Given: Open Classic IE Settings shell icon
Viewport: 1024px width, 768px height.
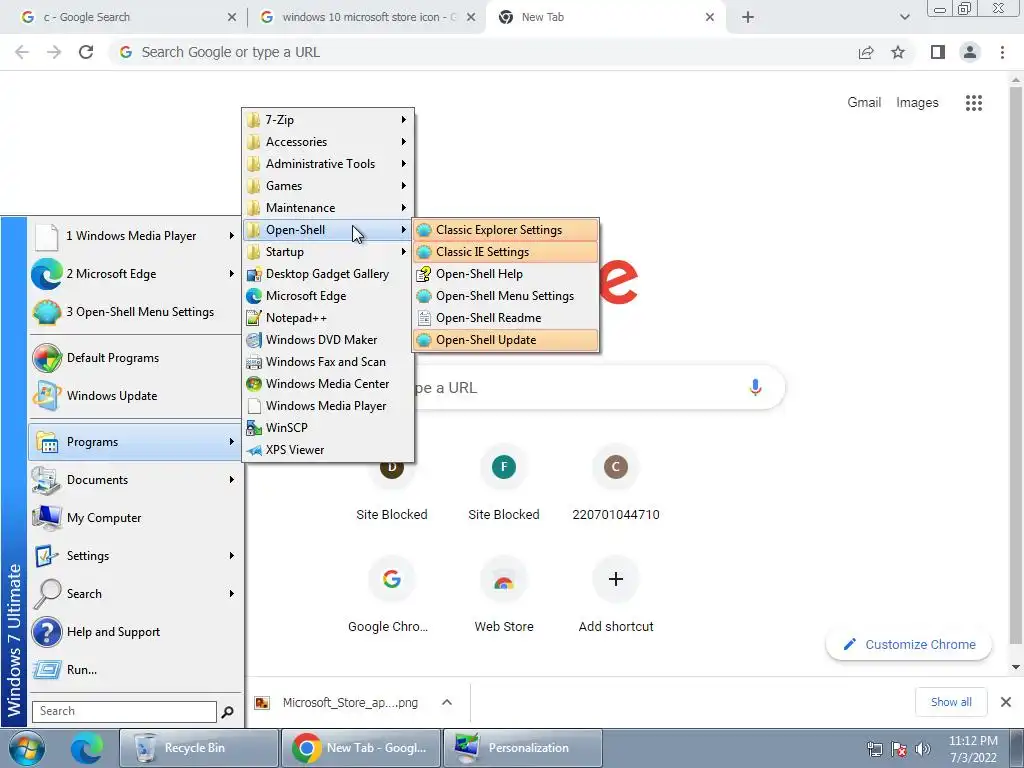Looking at the screenshot, I should [424, 252].
